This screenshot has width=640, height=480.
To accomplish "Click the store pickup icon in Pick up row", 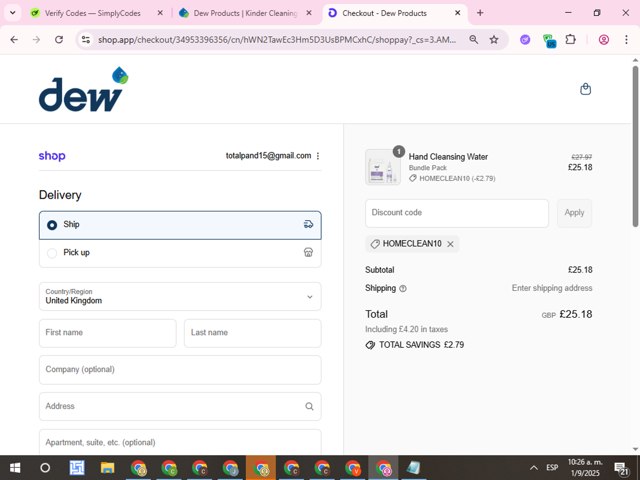I will [308, 252].
